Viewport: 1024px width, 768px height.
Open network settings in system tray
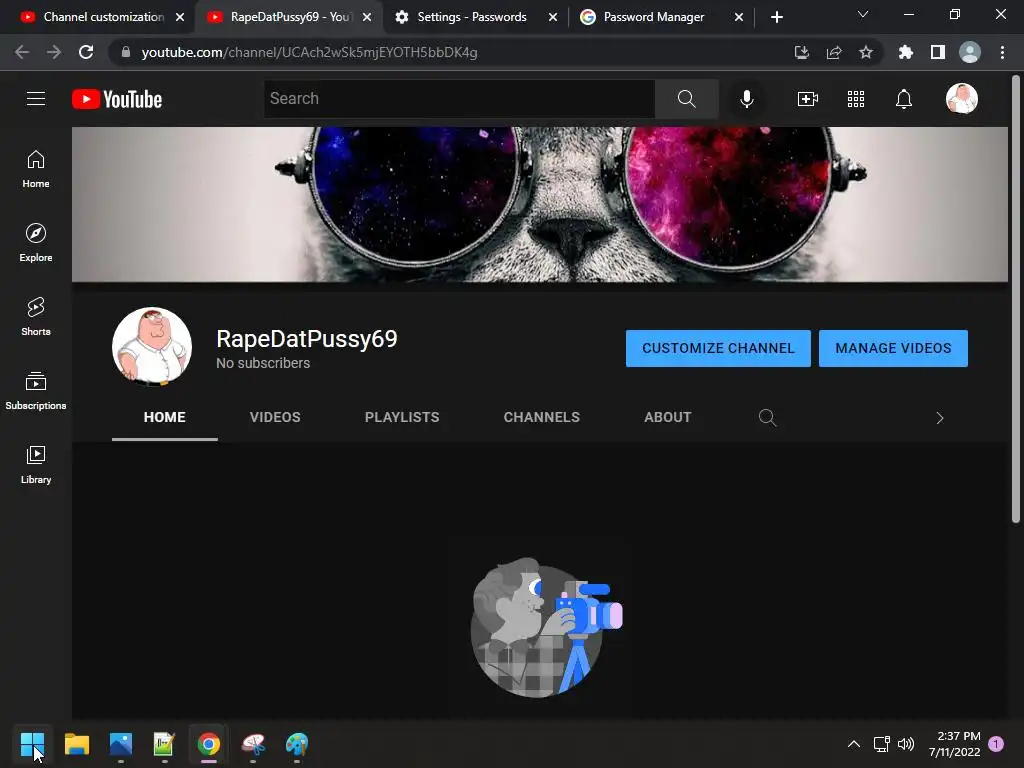(882, 744)
